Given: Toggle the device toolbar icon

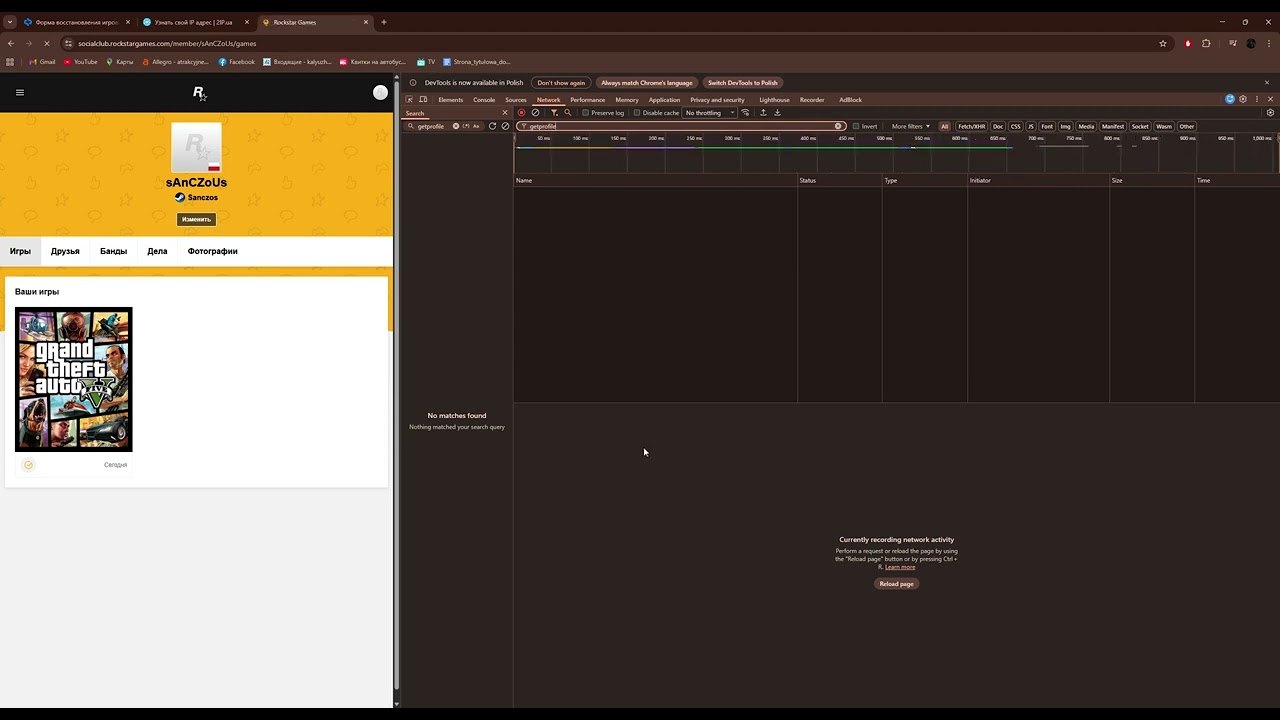Looking at the screenshot, I should click(423, 100).
